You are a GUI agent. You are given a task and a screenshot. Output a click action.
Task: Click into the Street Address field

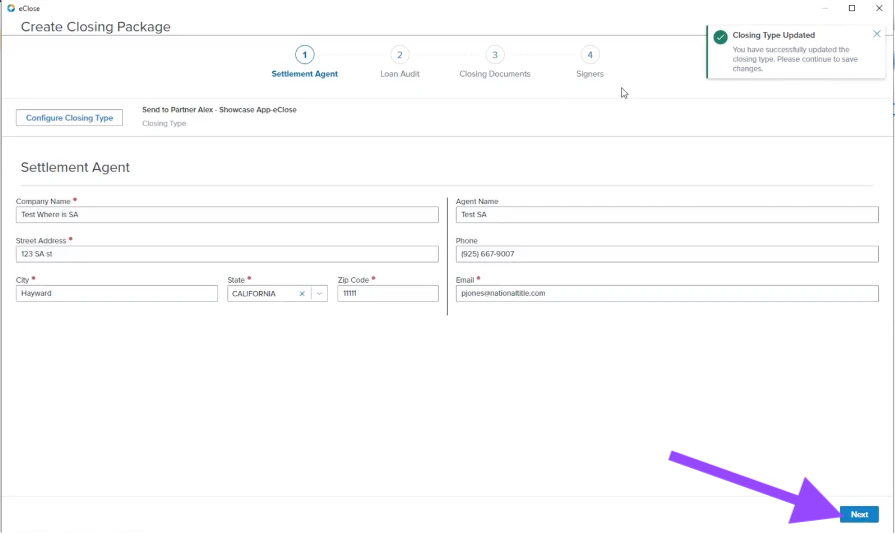[x=227, y=254]
